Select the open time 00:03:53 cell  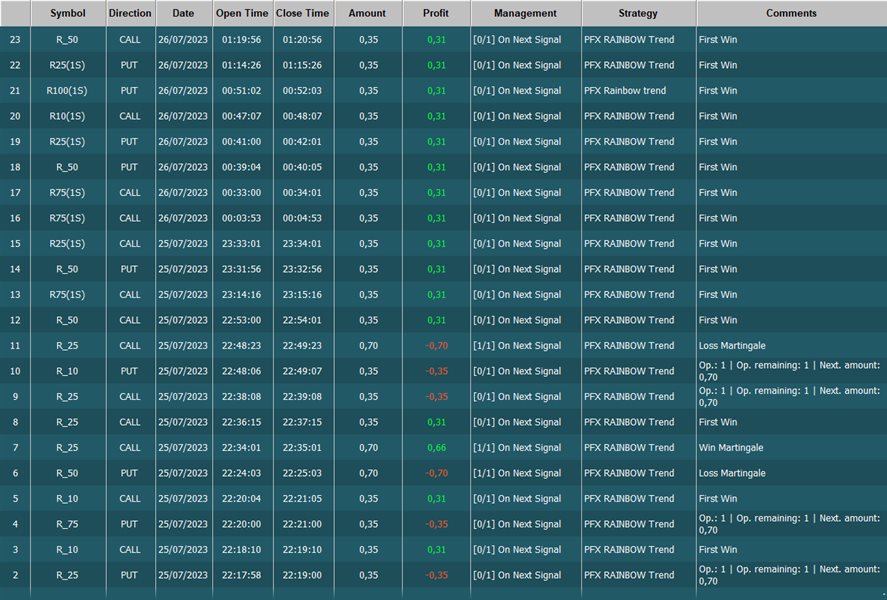242,218
